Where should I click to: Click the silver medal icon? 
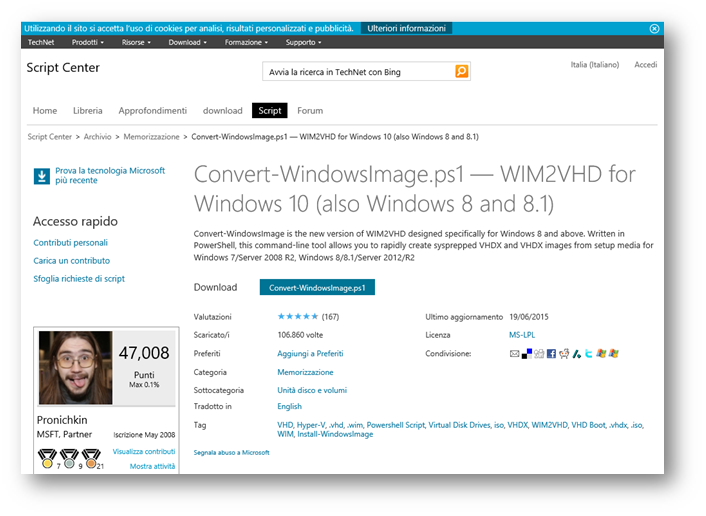pyautogui.click(x=69, y=458)
